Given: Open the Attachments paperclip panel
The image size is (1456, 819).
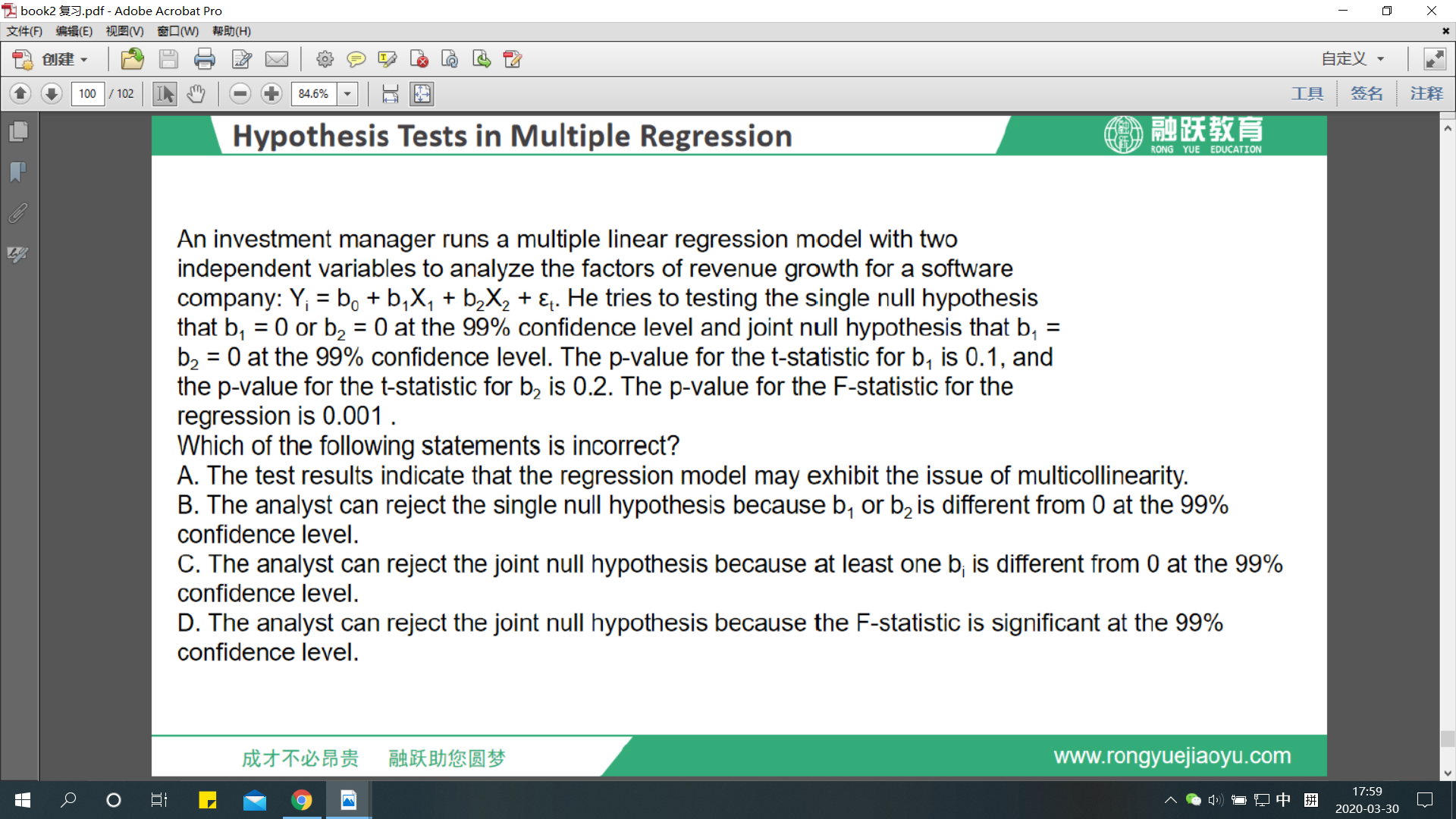Looking at the screenshot, I should coord(18,213).
